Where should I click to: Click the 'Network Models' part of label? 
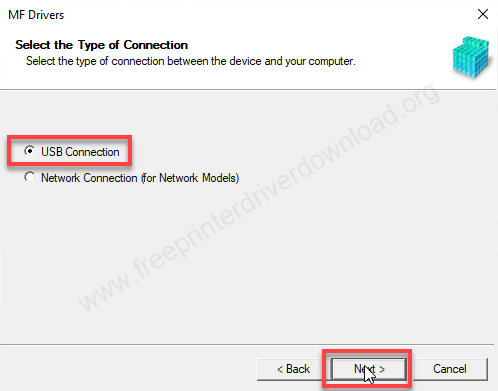[x=198, y=178]
